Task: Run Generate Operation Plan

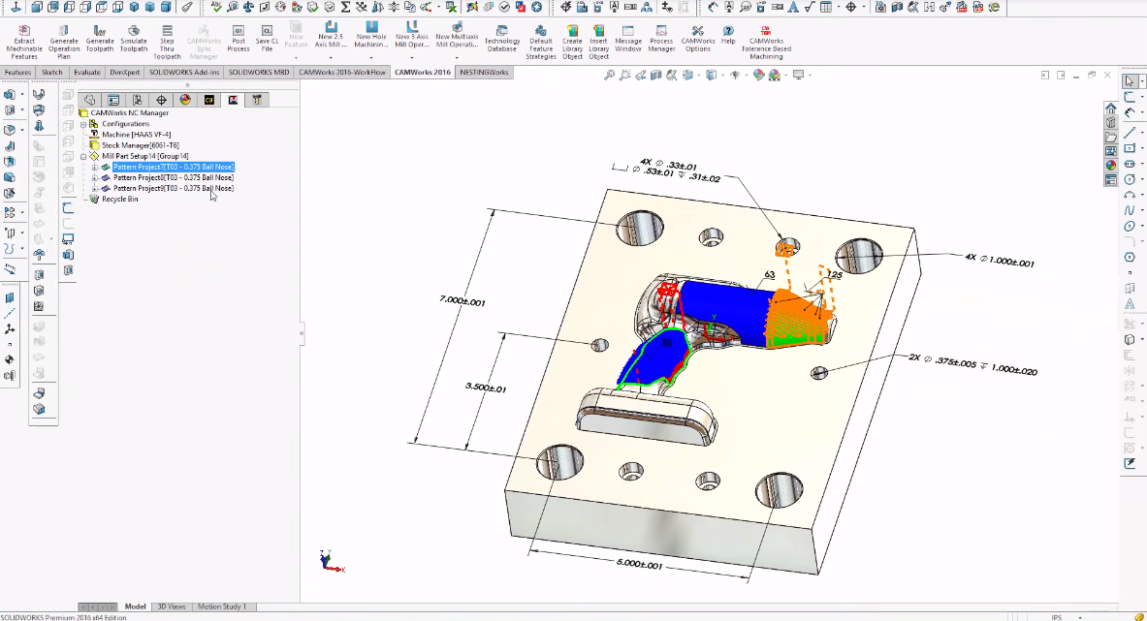Action: pyautogui.click(x=64, y=42)
